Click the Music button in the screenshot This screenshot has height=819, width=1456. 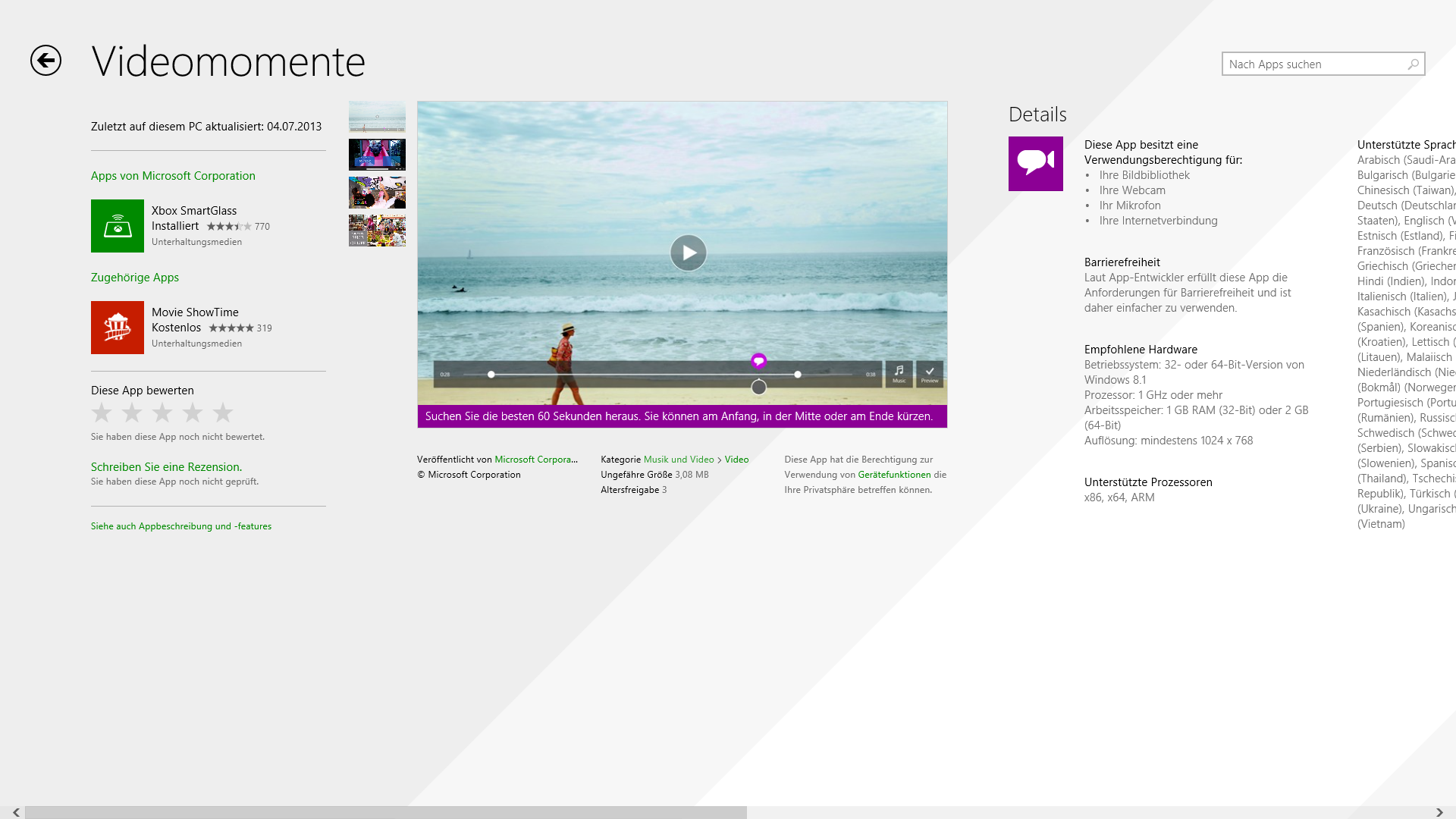[x=899, y=373]
